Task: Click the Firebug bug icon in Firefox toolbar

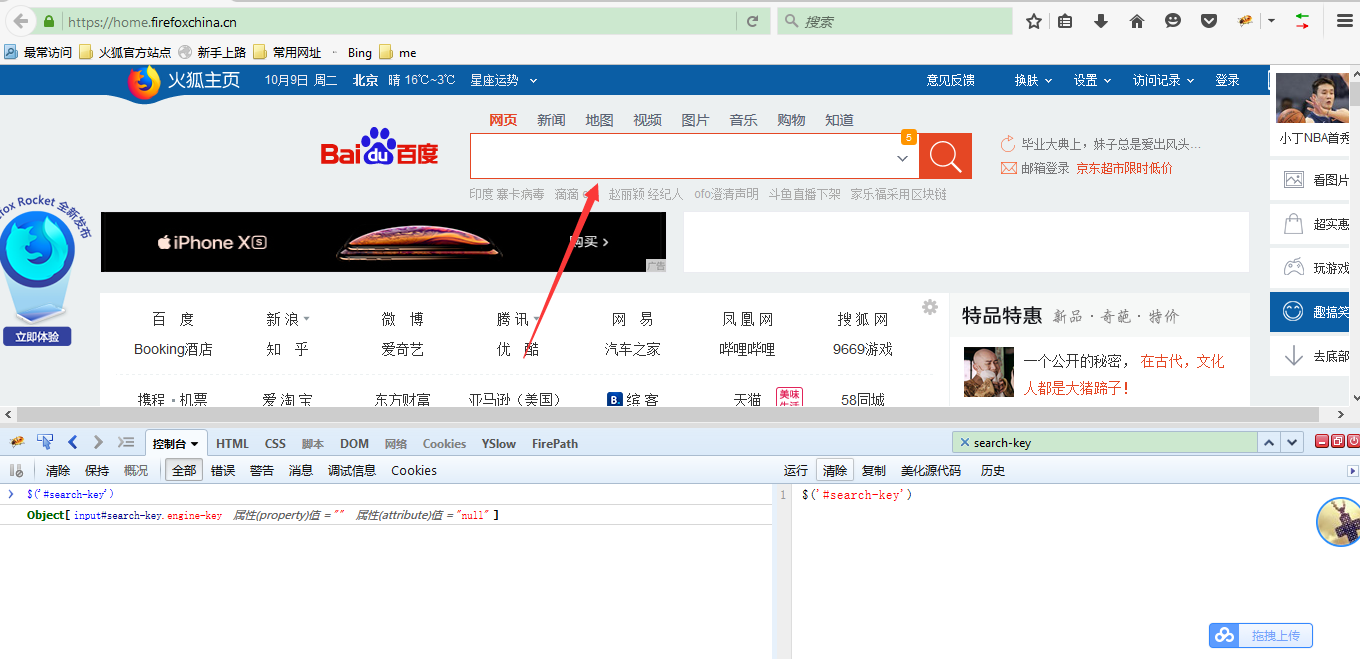Action: [1246, 21]
